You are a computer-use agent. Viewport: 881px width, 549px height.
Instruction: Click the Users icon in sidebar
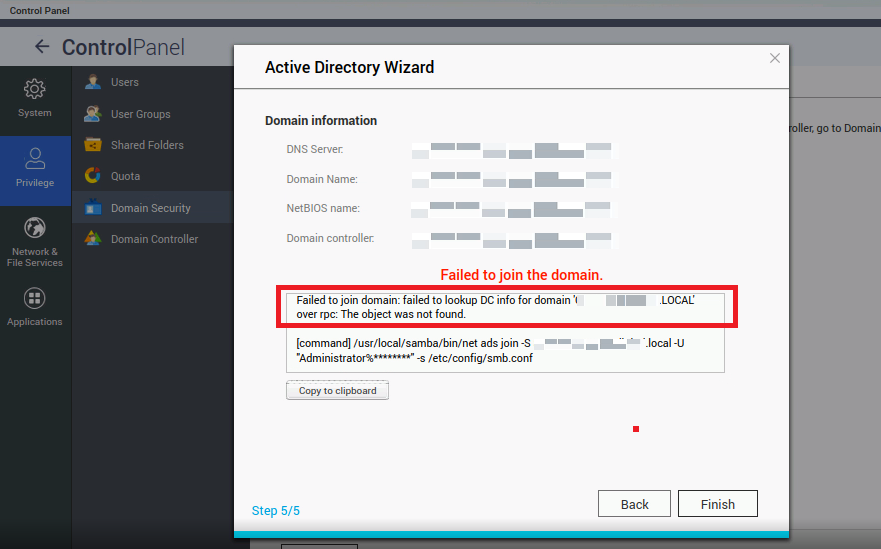click(93, 82)
